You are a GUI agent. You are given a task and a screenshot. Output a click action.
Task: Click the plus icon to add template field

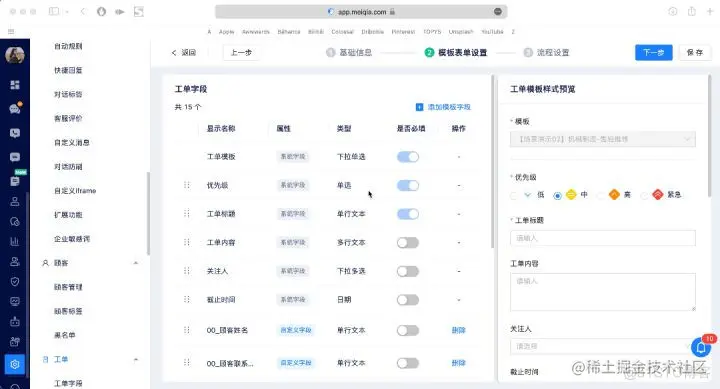[419, 107]
